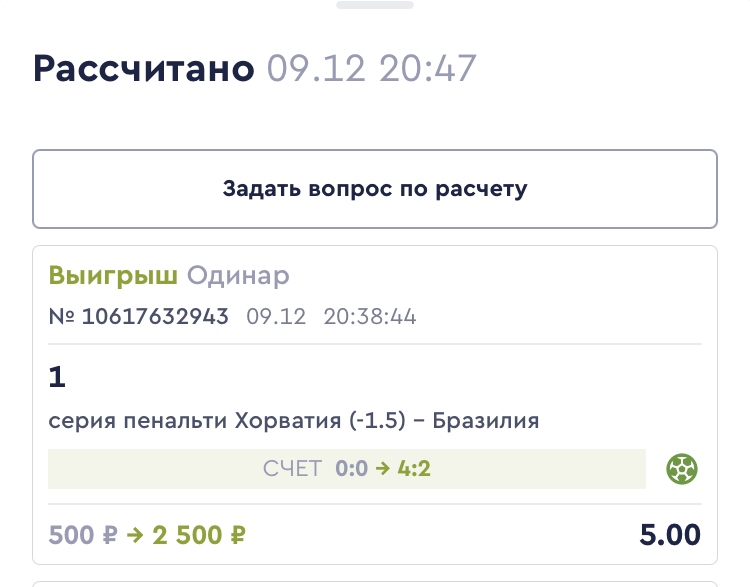The width and height of the screenshot is (750, 587).
Task: Click the settlement time 09.12 20:47
Action: [x=371, y=69]
